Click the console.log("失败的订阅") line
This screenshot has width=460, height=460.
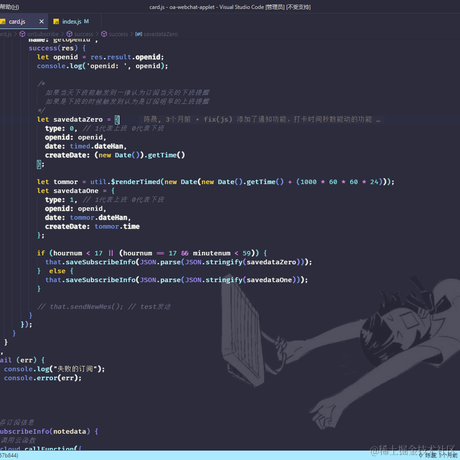click(54, 369)
